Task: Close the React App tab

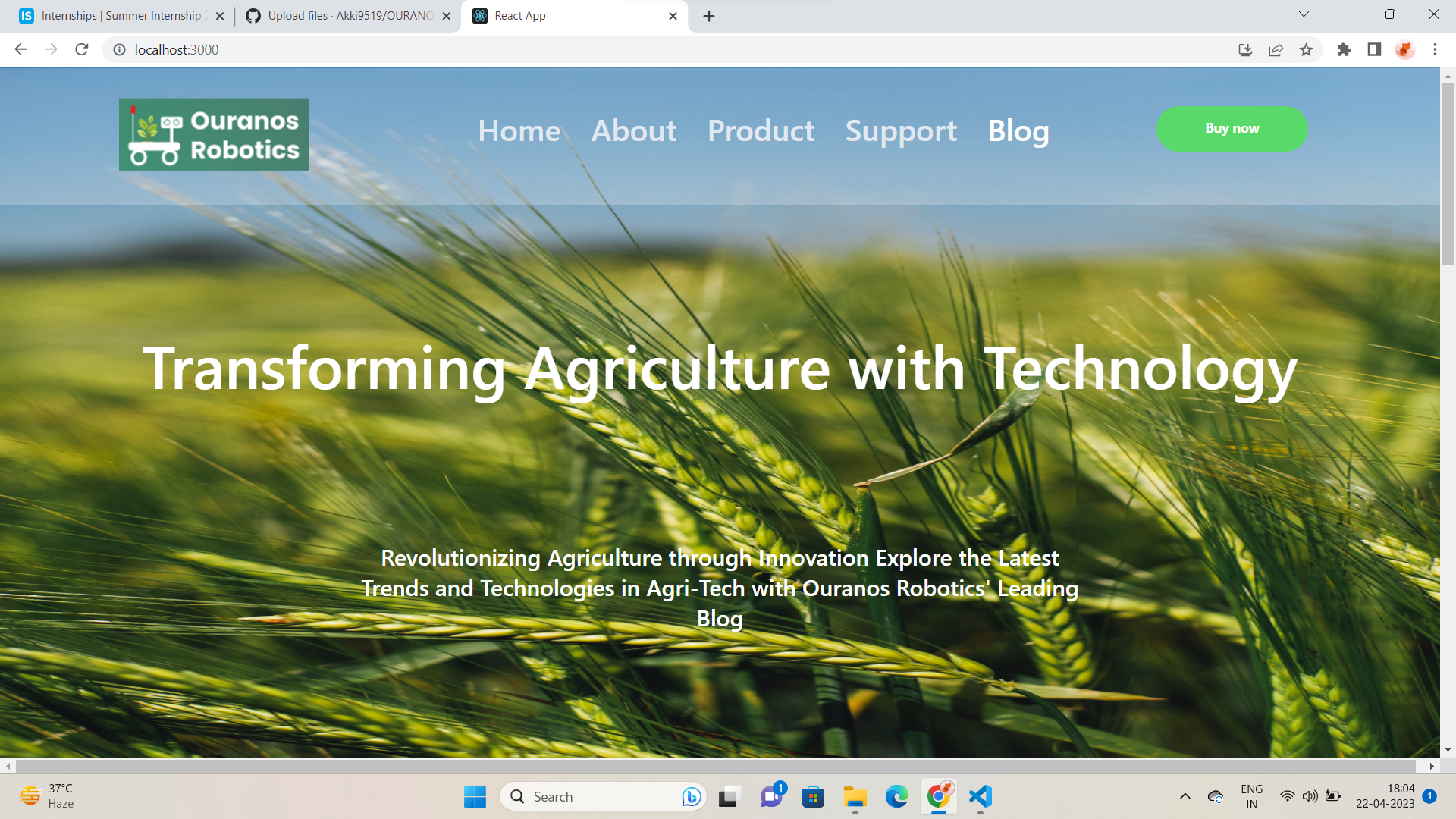Action: [x=673, y=16]
